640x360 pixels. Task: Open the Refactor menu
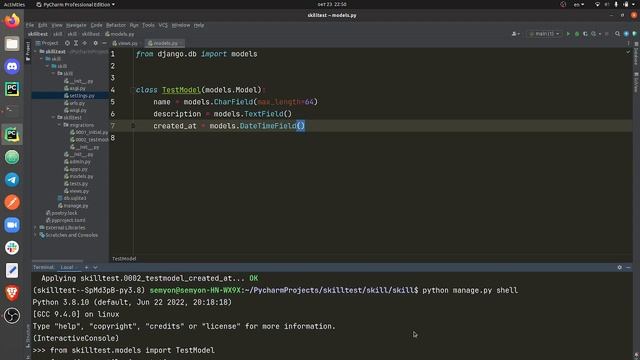(116, 25)
